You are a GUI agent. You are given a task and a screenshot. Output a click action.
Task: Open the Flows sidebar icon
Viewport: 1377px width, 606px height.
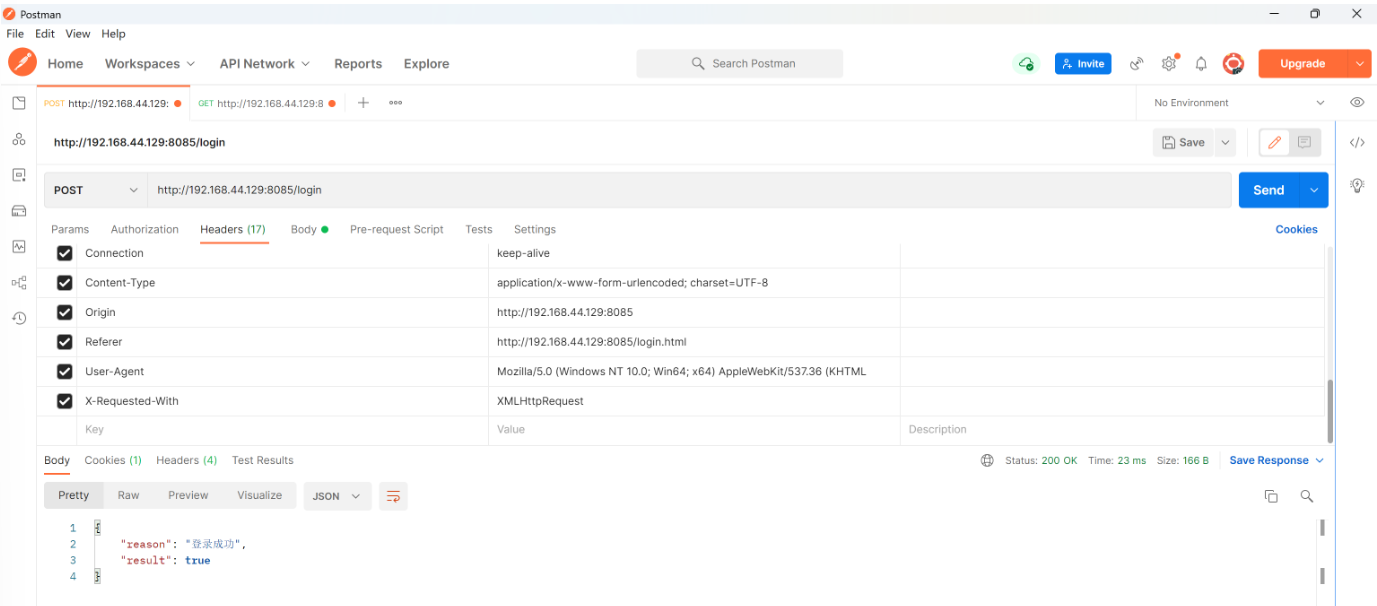18,283
